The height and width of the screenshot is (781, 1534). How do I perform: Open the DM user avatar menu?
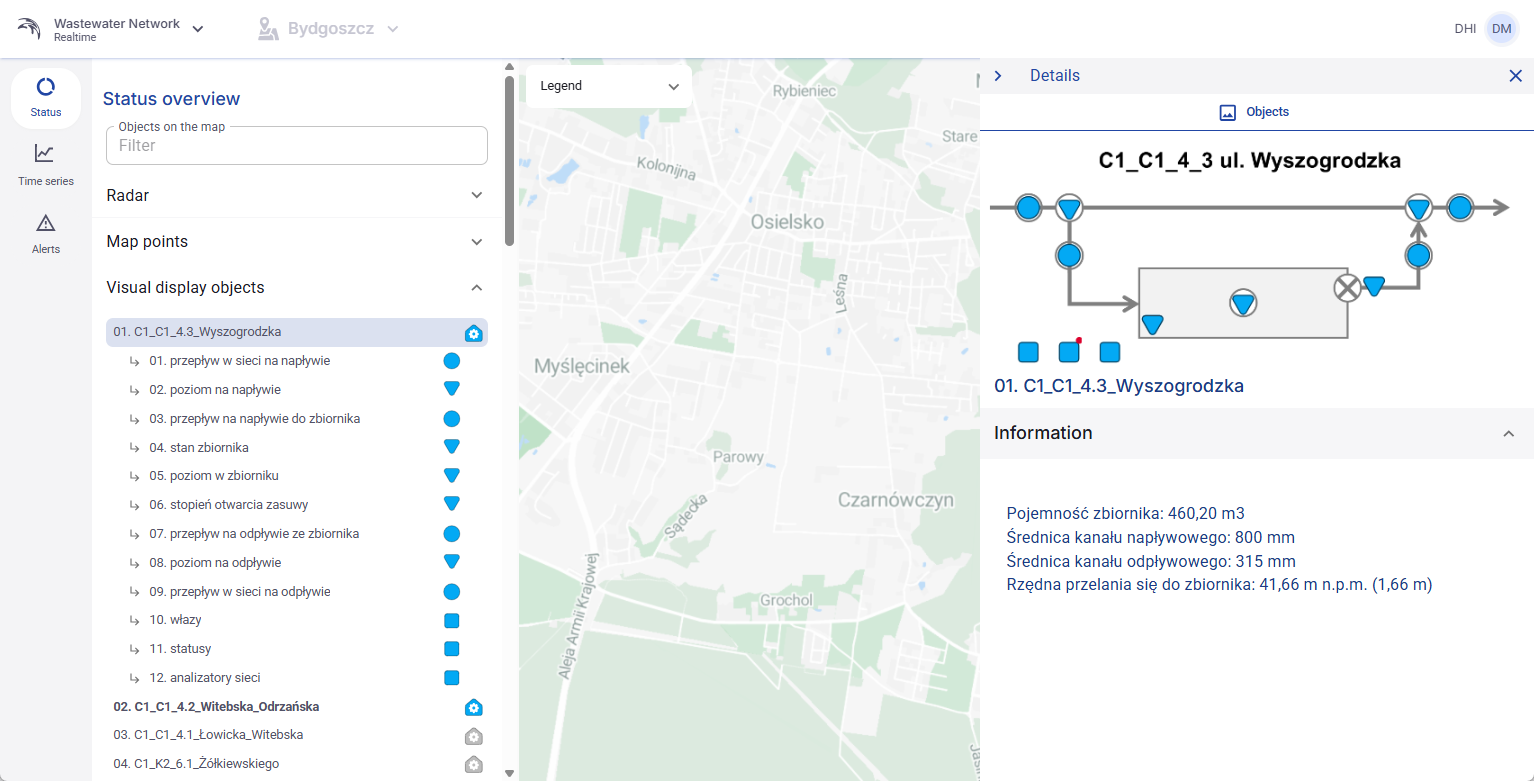coord(1501,29)
